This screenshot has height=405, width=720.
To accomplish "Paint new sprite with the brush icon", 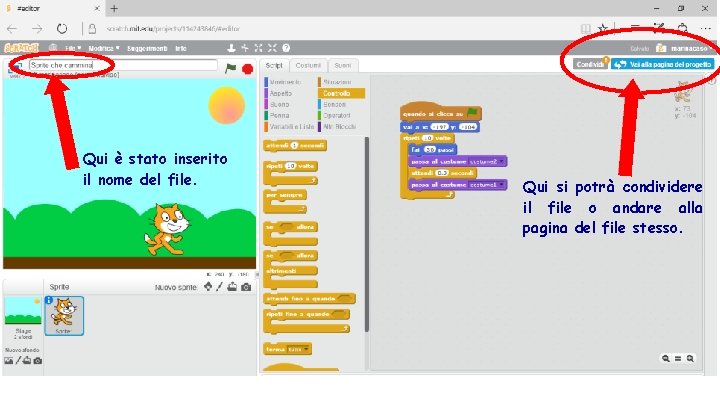I will (x=219, y=287).
